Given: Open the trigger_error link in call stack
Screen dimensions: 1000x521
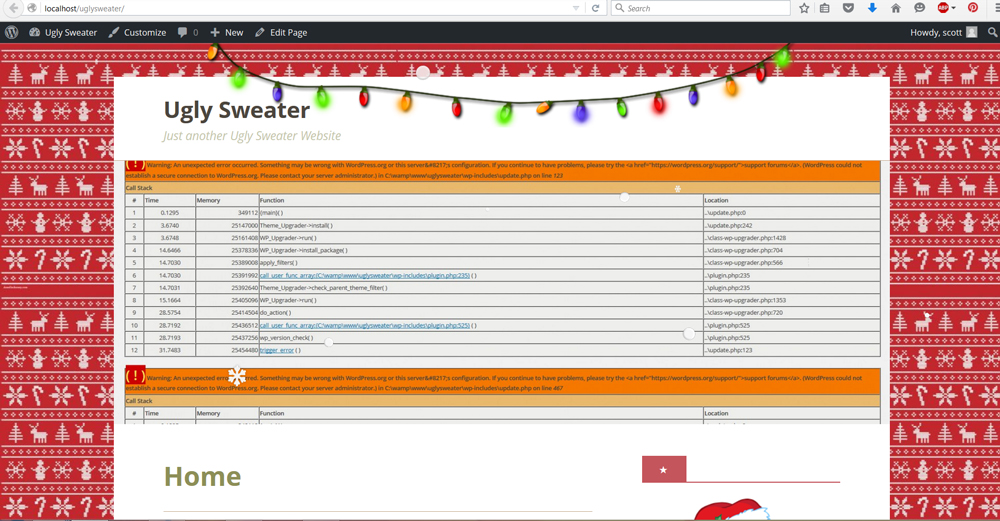Looking at the screenshot, I should (279, 350).
